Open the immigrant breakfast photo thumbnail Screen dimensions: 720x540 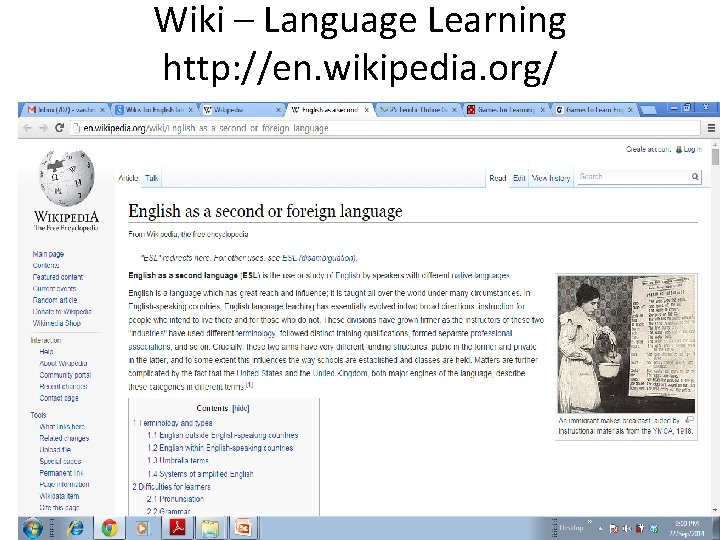click(626, 344)
